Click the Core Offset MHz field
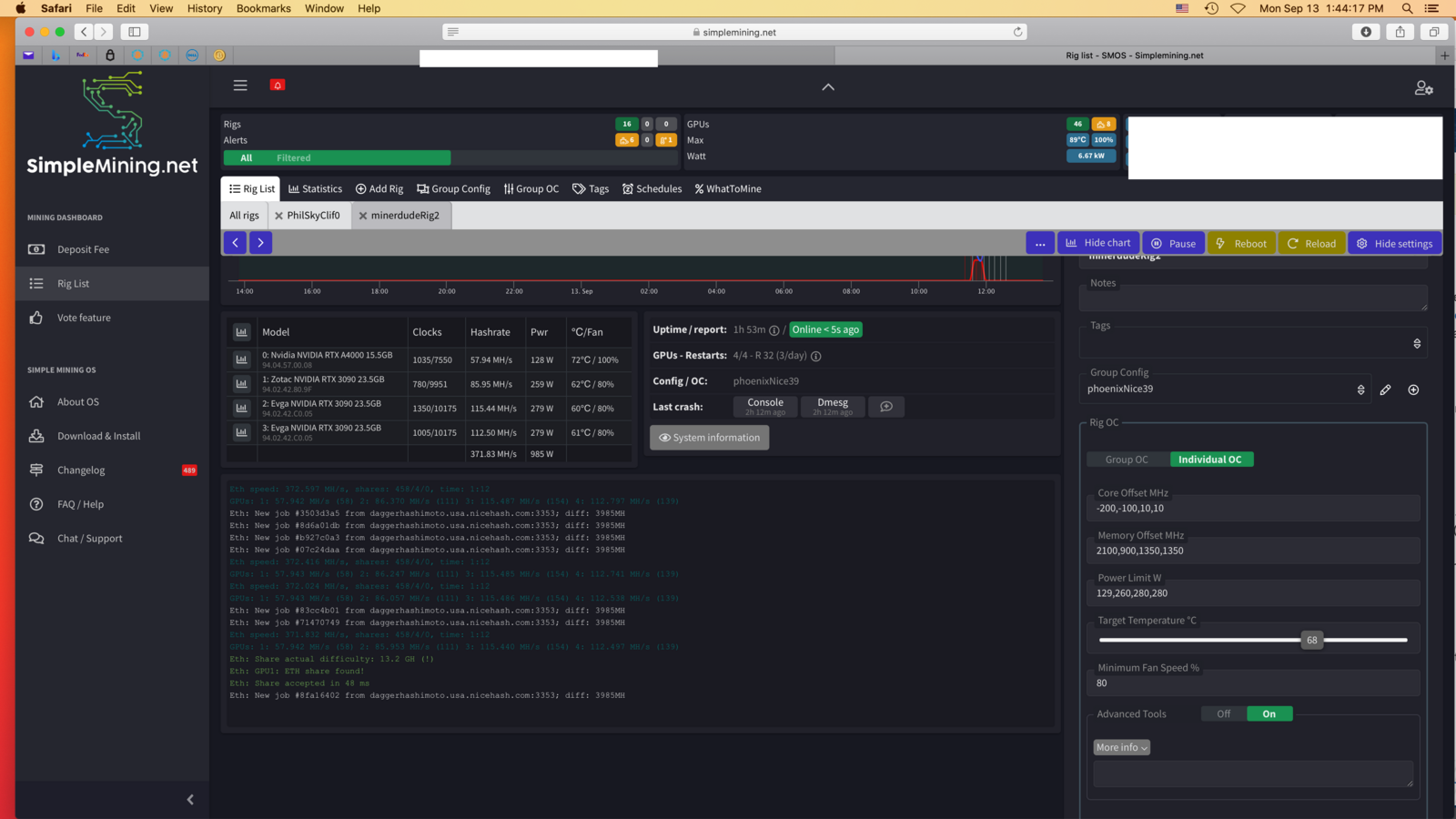This screenshot has width=1456, height=819. click(1254, 509)
